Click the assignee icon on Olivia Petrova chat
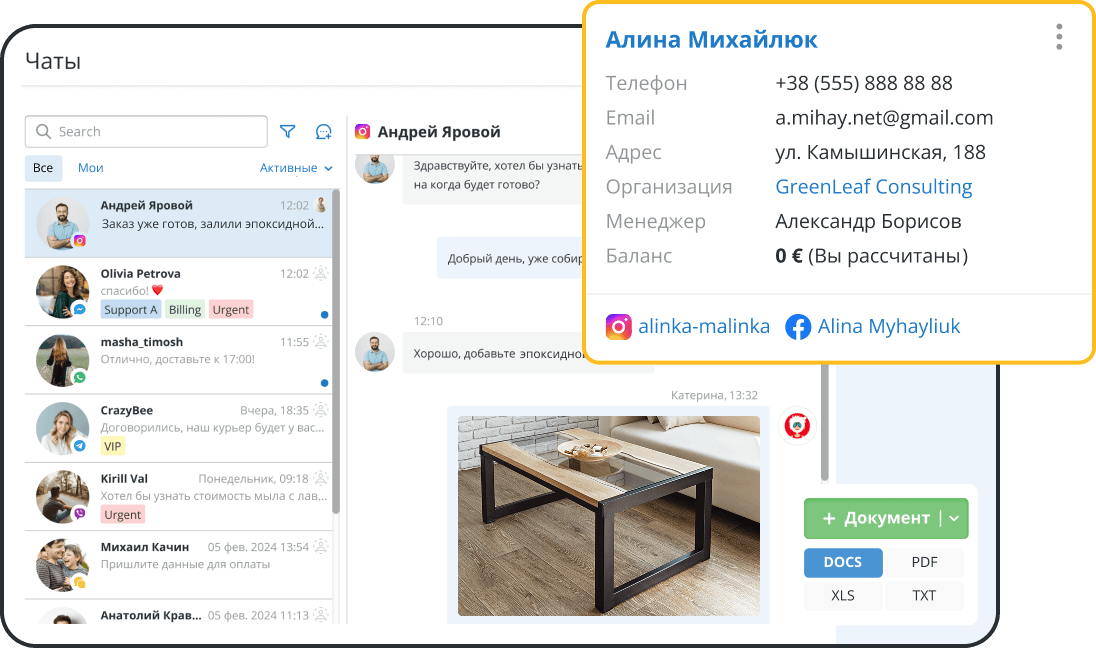The image size is (1096, 648). pos(321,273)
